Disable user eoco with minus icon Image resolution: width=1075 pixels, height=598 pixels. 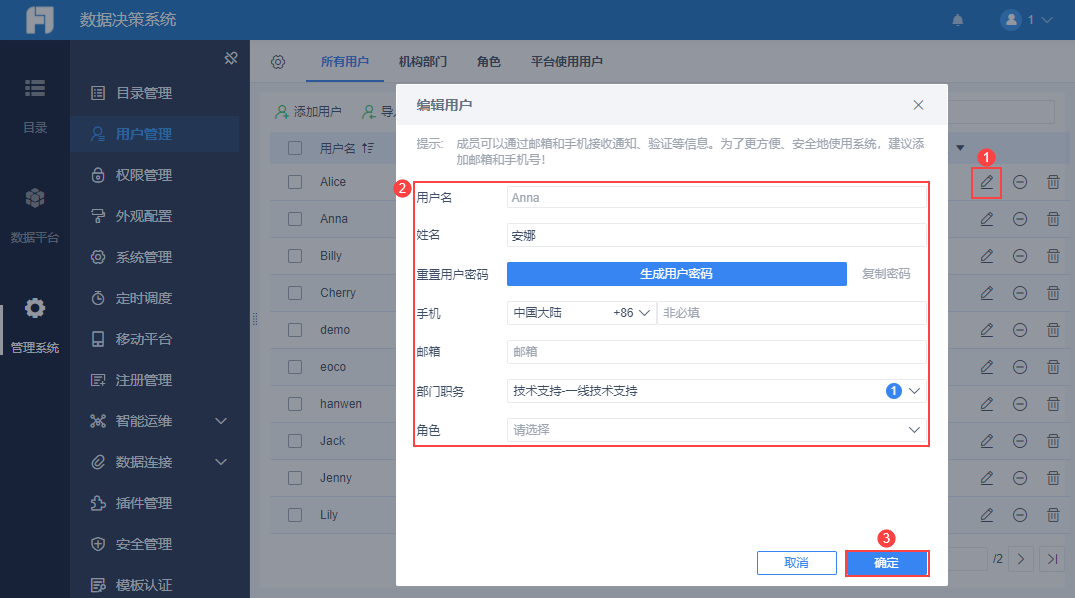pos(1020,368)
